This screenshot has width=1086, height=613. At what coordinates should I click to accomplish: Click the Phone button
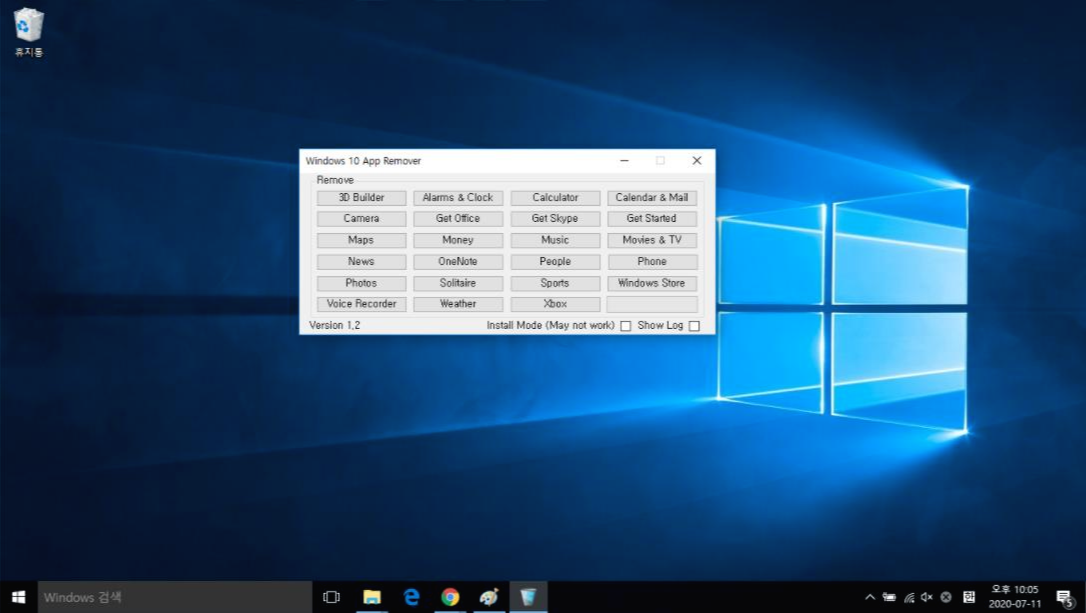pyautogui.click(x=652, y=262)
